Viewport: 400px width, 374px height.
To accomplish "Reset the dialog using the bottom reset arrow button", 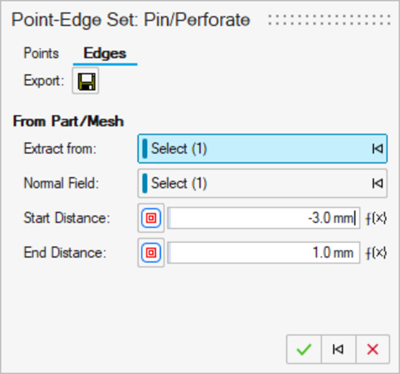I will click(x=338, y=349).
